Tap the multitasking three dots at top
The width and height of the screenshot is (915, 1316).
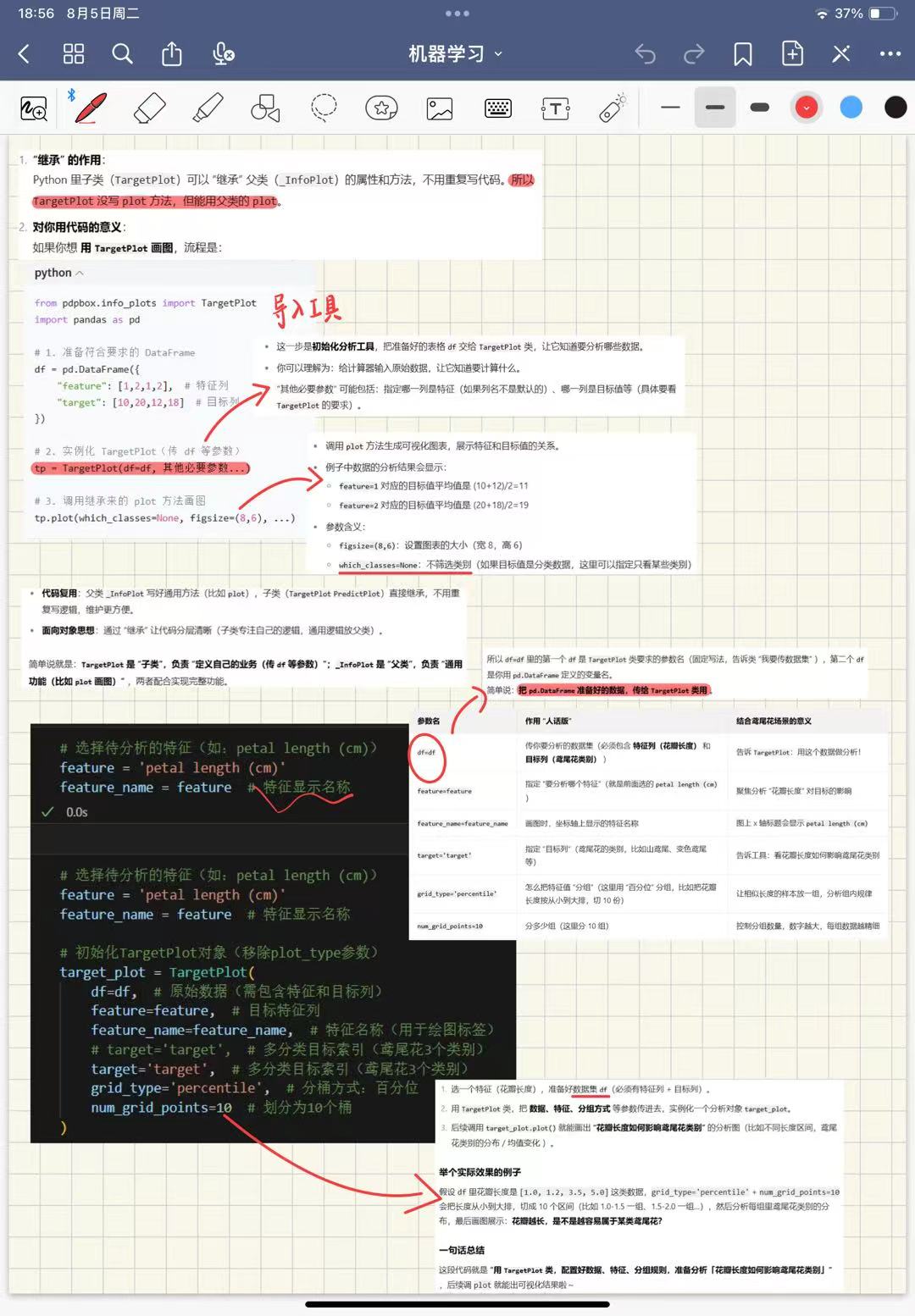[457, 14]
